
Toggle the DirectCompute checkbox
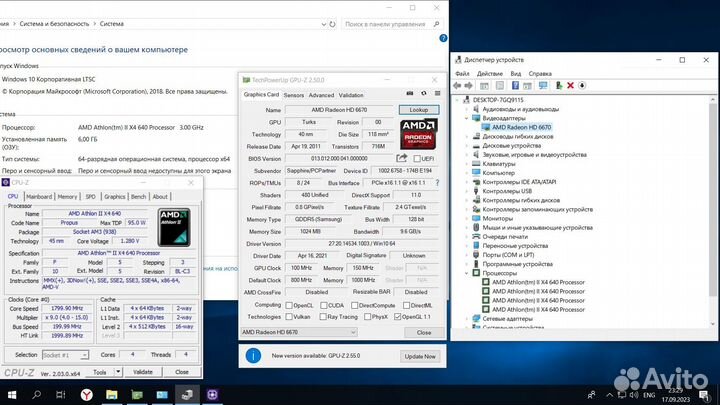354,305
